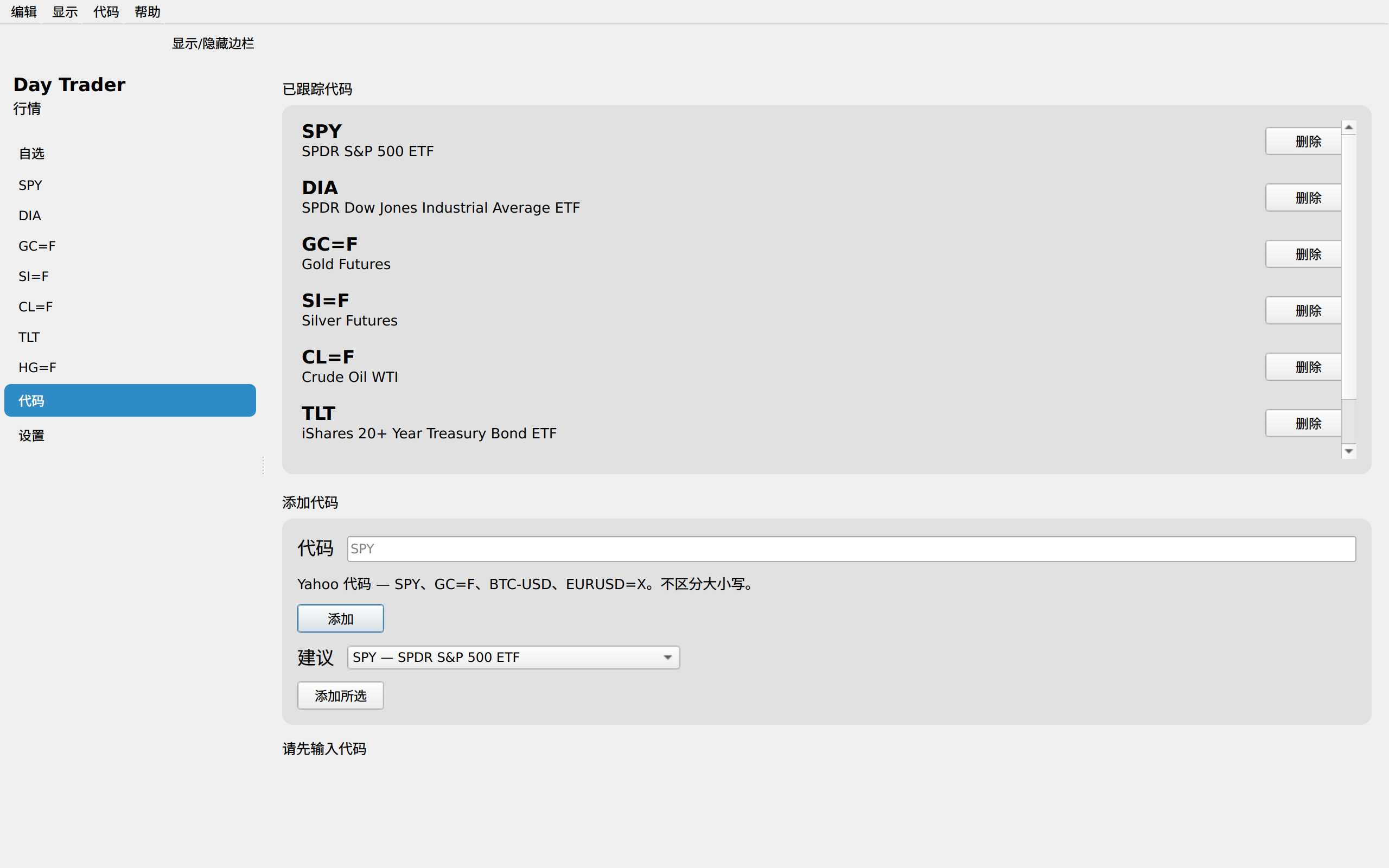This screenshot has width=1389, height=868.
Task: Click the Day Trader title
Action: coord(69,85)
